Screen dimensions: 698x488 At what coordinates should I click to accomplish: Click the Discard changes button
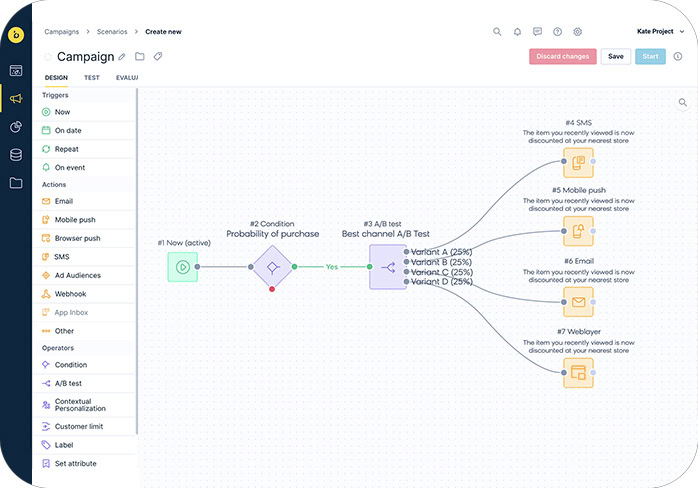tap(562, 57)
